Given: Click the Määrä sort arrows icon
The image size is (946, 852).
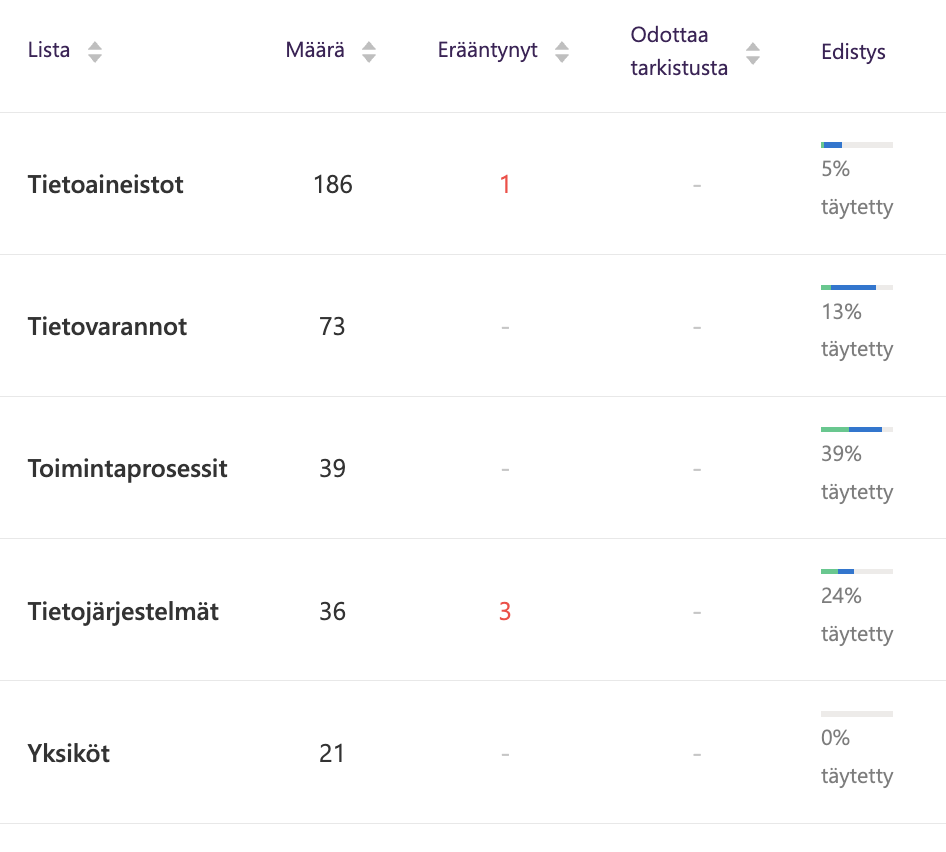Looking at the screenshot, I should coord(369,52).
